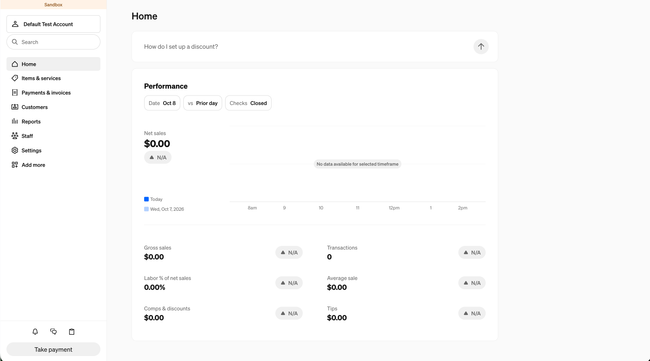The image size is (650, 361).
Task: Open the Date Oct 8 filter
Action: (162, 103)
